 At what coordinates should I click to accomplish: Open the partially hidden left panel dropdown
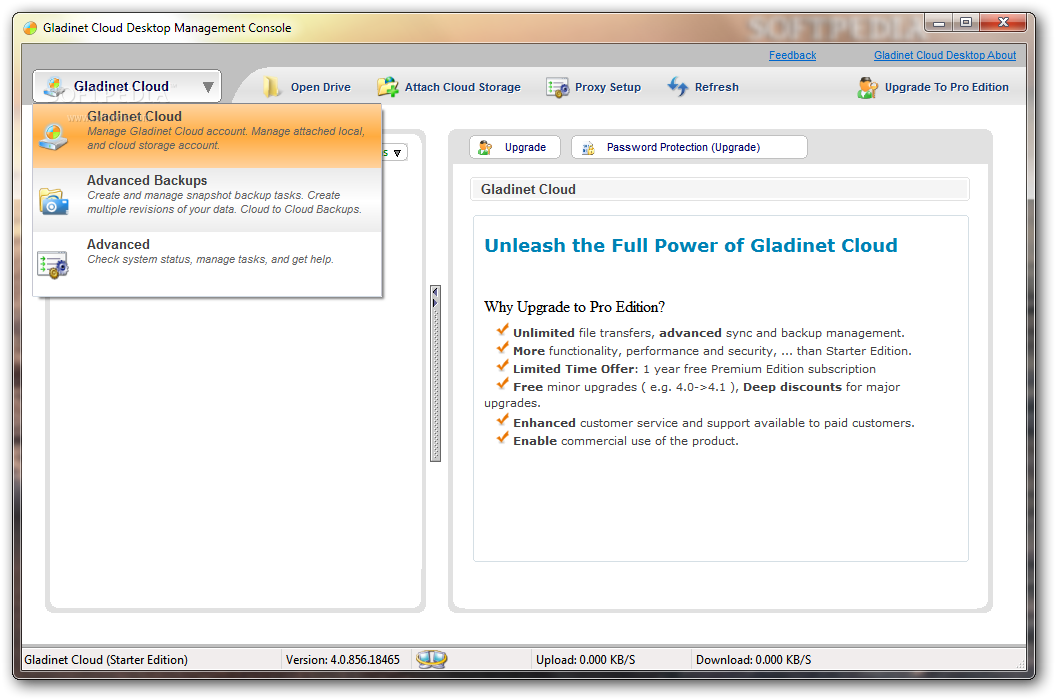[x=397, y=153]
